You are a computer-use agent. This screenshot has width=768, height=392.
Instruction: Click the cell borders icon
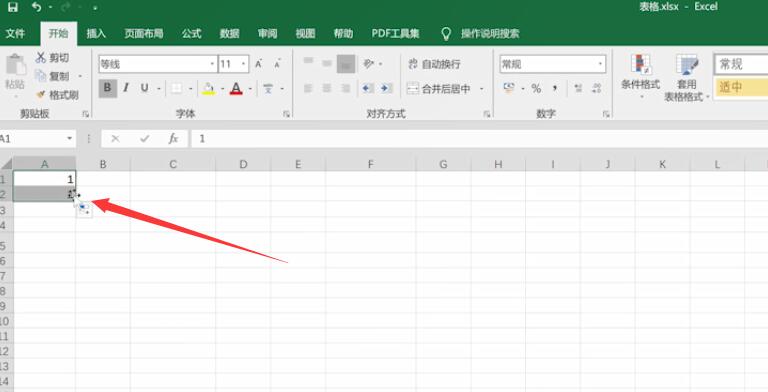tap(176, 88)
